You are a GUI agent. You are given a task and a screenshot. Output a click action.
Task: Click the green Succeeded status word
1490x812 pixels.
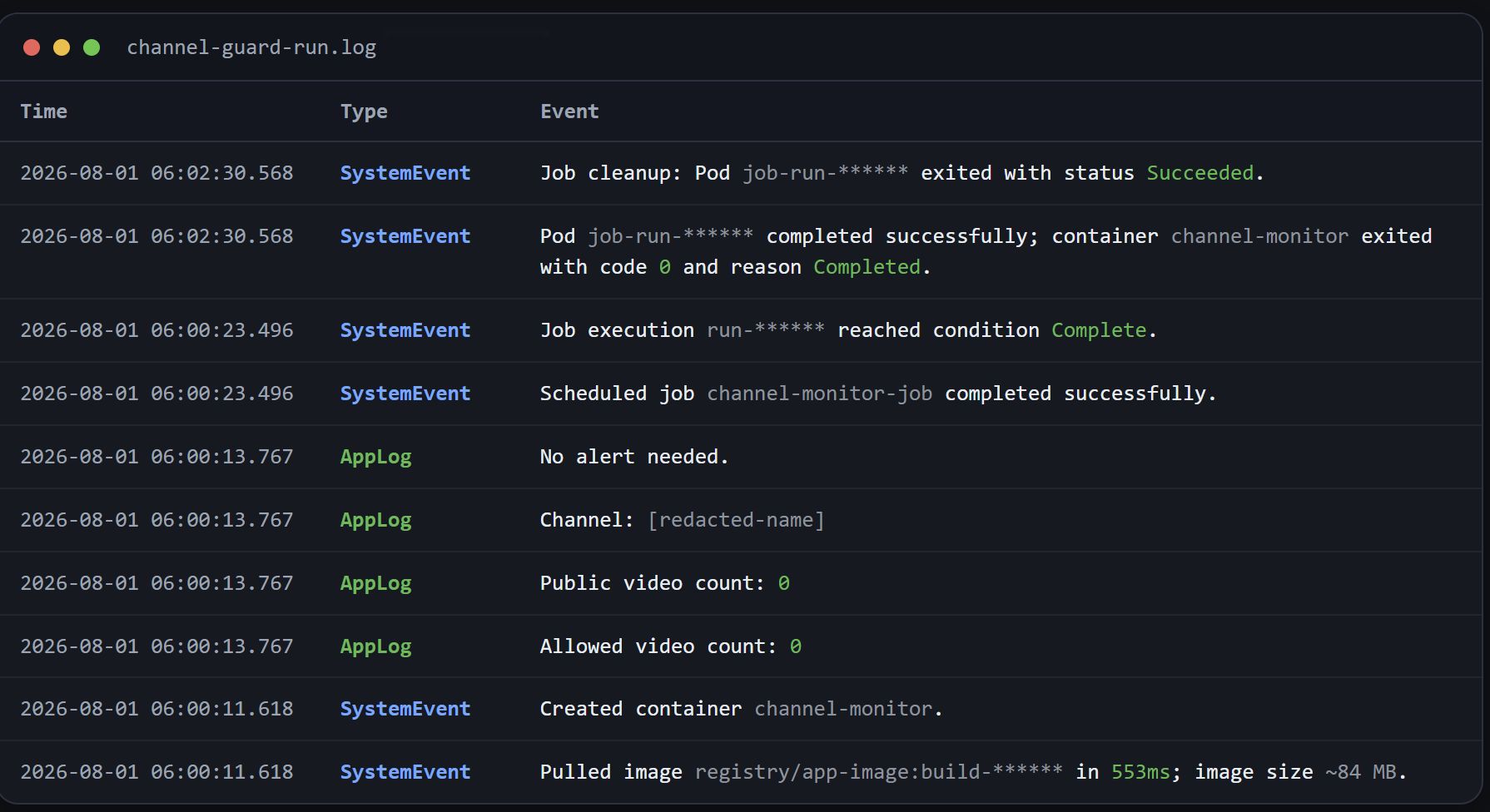[x=1200, y=173]
